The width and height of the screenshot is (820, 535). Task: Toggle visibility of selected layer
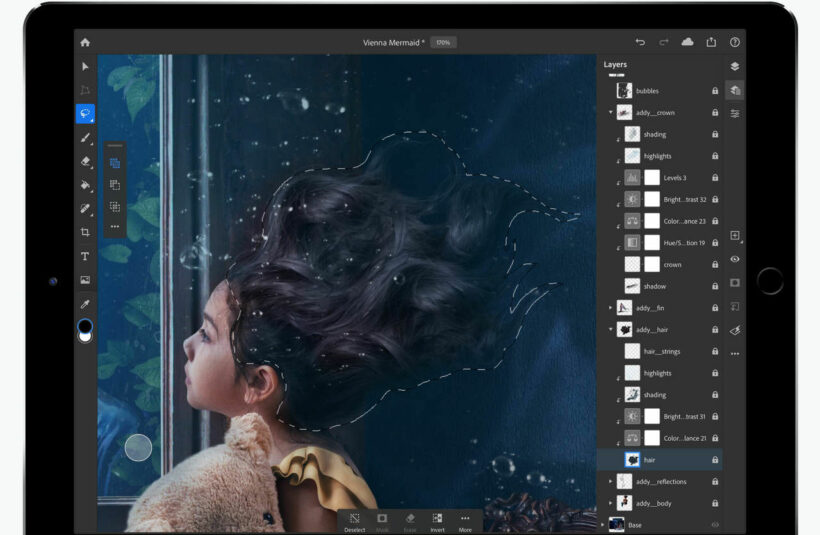point(735,259)
